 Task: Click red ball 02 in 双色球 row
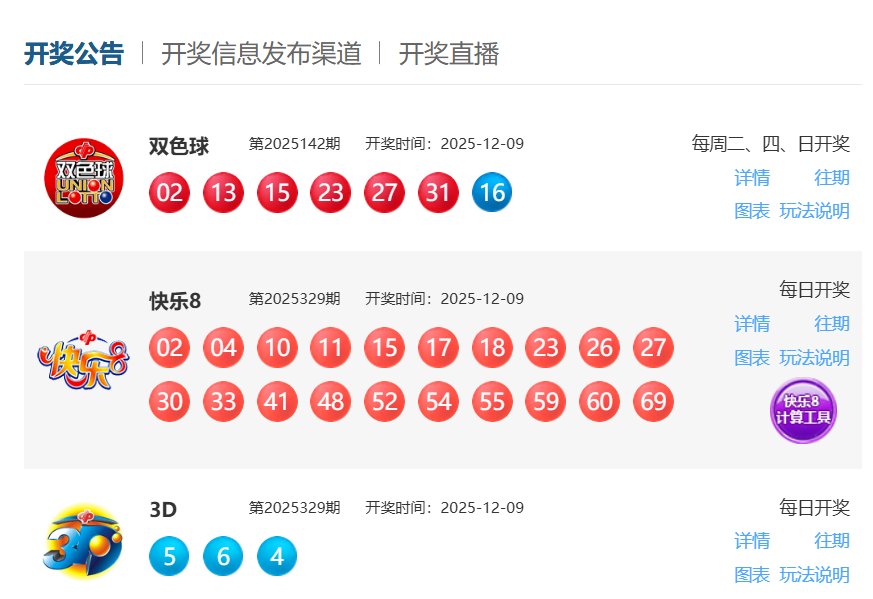click(x=169, y=193)
